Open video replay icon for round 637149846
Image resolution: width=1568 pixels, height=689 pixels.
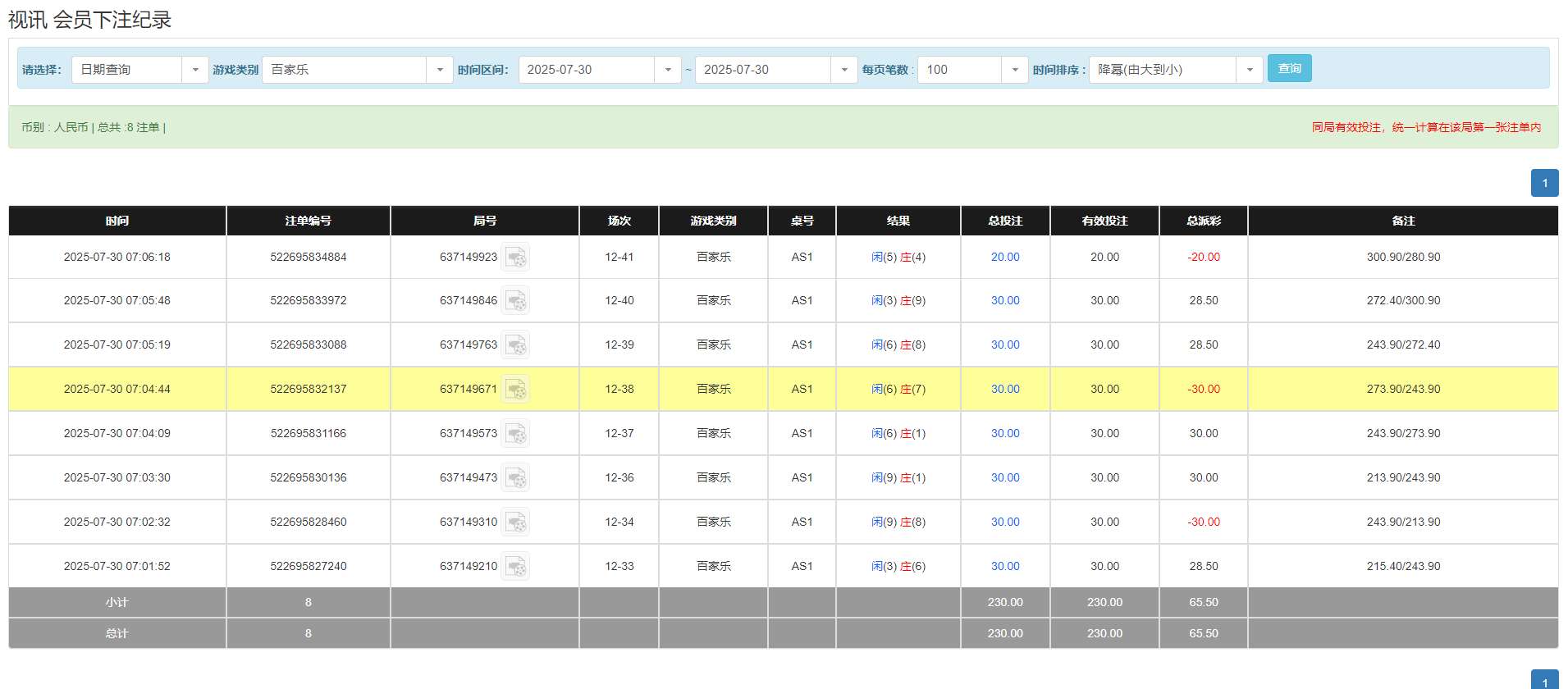click(515, 301)
